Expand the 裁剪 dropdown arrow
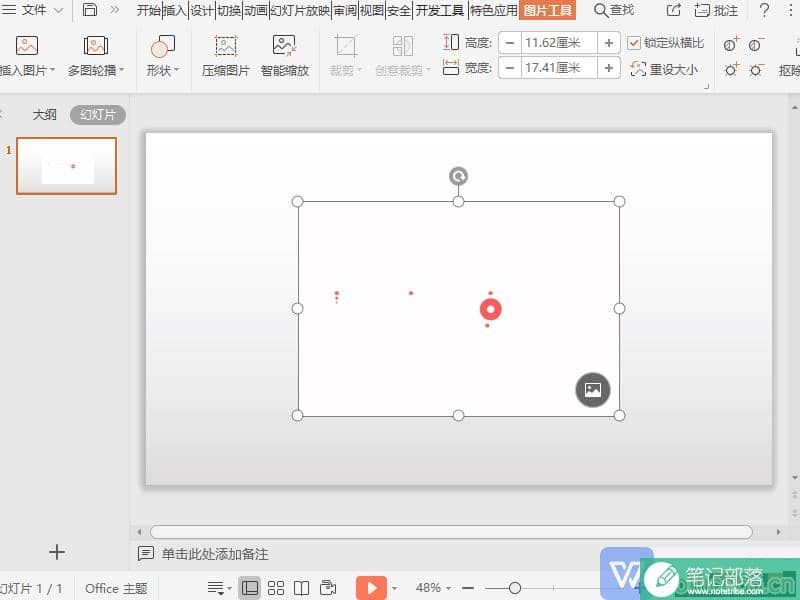The height and width of the screenshot is (600, 800). coord(359,70)
